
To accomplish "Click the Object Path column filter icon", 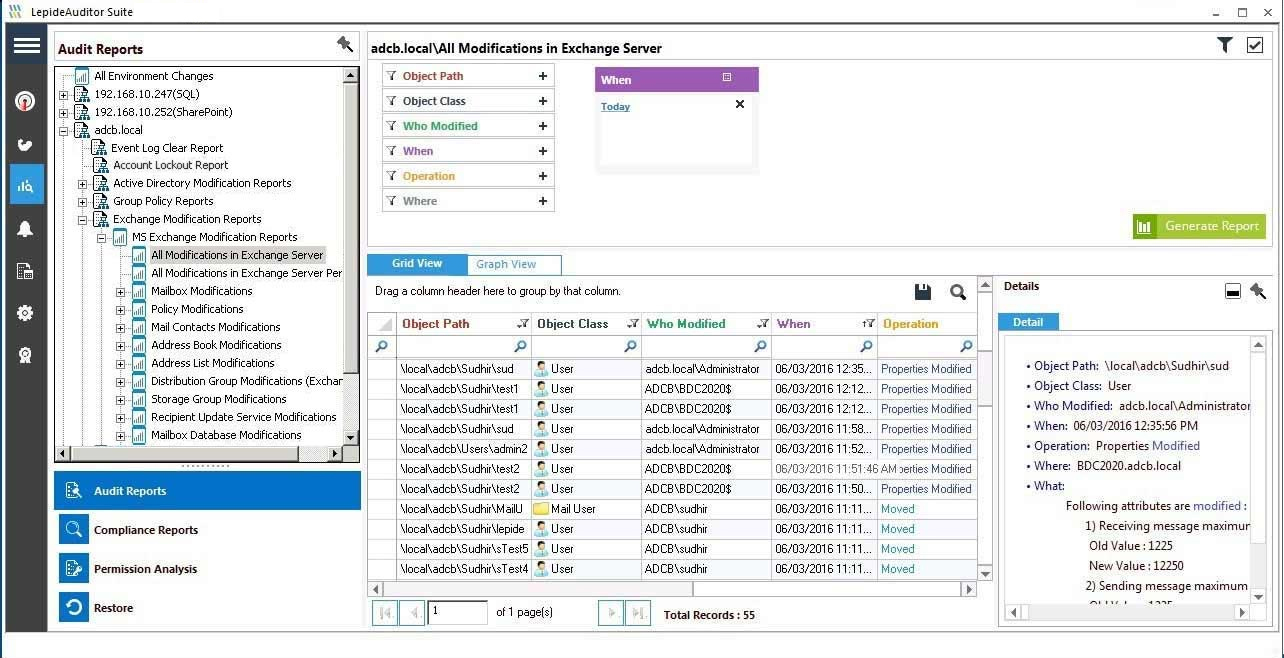I will tap(522, 324).
